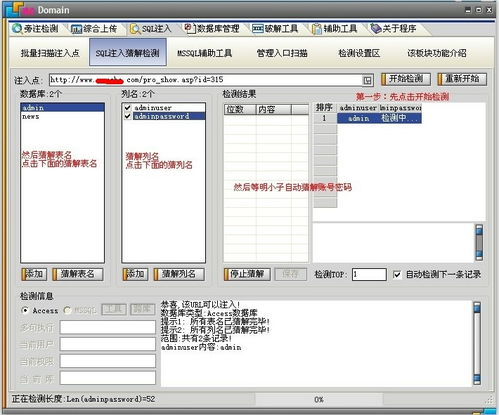This screenshot has height=415, width=499.
Task: Select the admin table entry
Action: (x=63, y=108)
